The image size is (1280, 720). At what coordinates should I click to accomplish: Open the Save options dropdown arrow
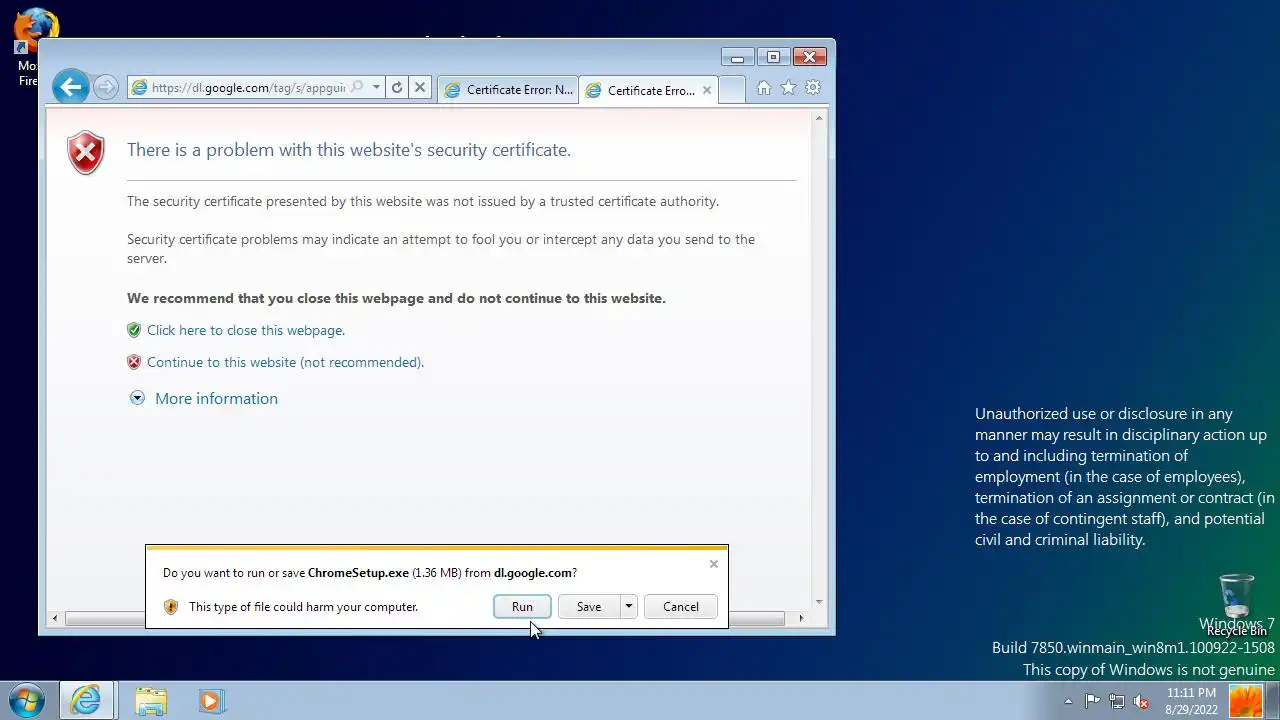coord(628,607)
